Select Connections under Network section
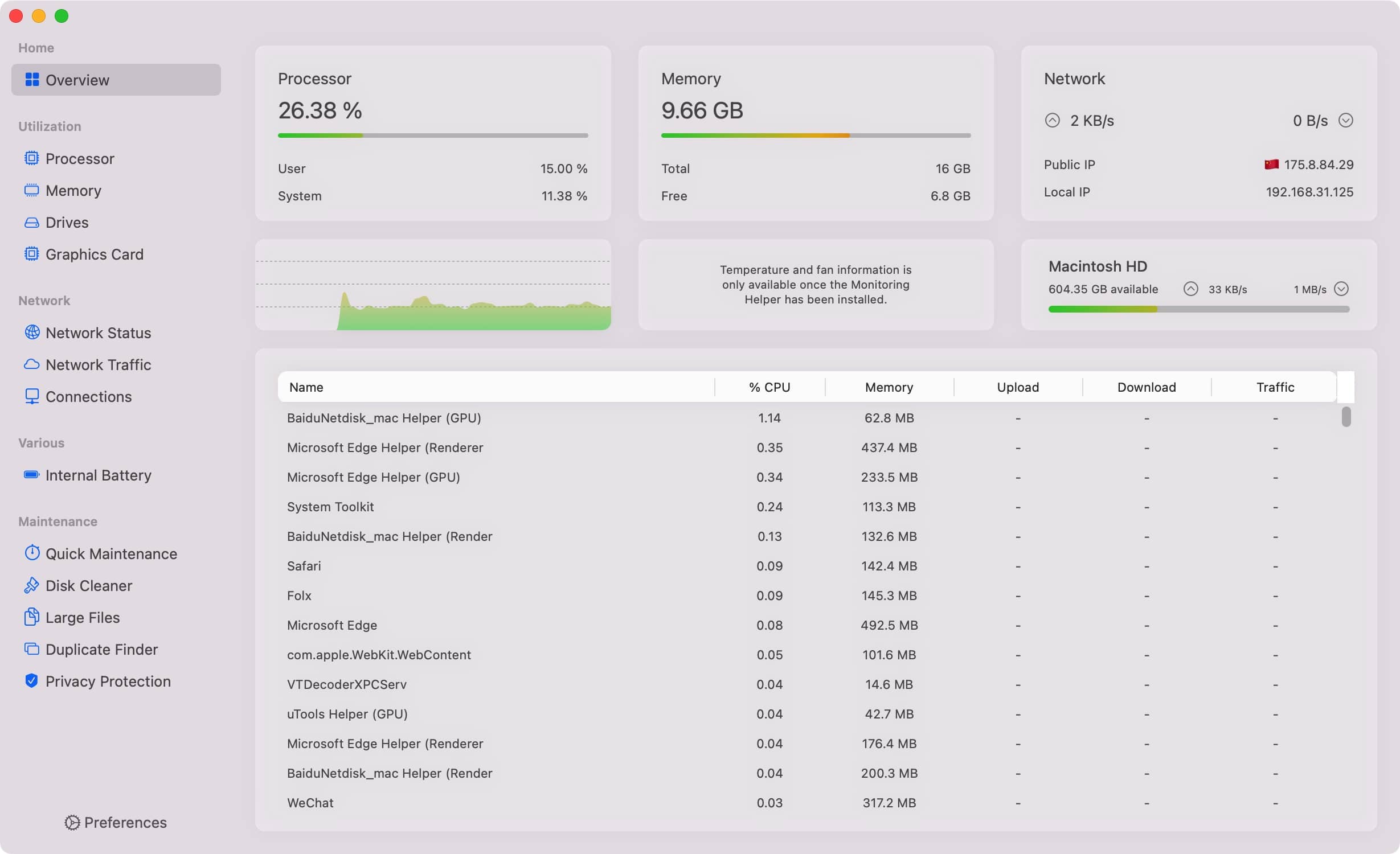This screenshot has height=854, width=1400. (x=88, y=396)
